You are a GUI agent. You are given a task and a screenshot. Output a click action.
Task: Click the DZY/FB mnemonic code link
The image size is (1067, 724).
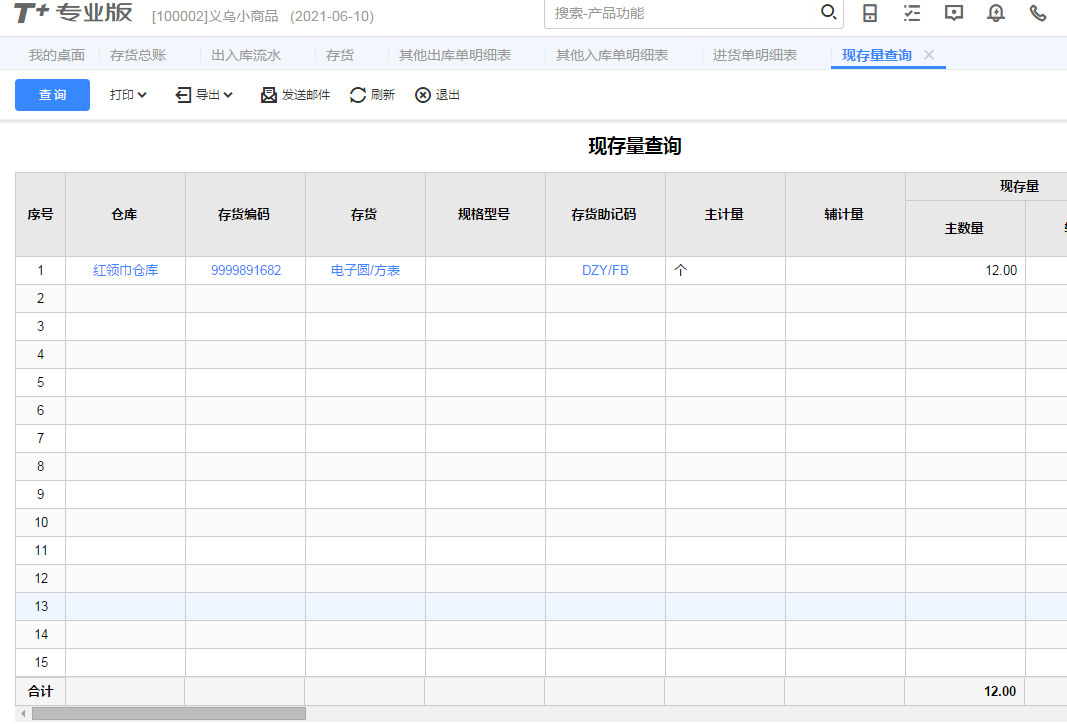[x=605, y=270]
